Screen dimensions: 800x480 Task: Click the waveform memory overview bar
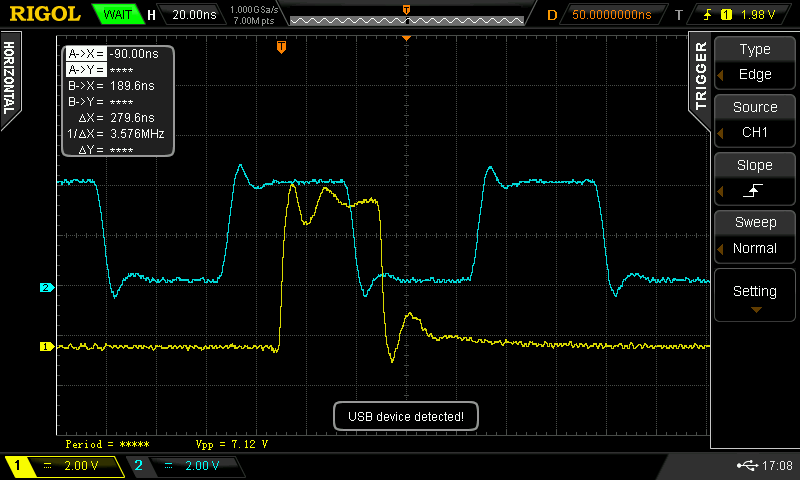tap(407, 20)
